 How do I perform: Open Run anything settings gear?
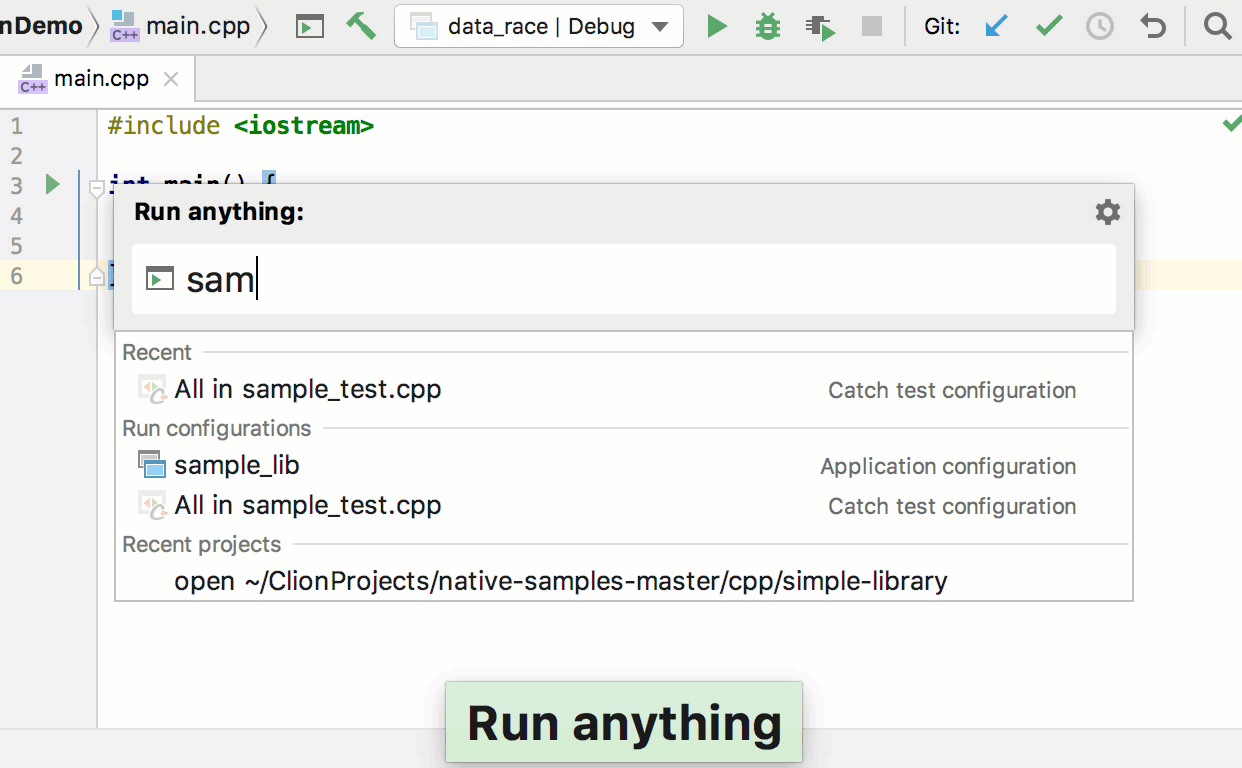[x=1107, y=212]
